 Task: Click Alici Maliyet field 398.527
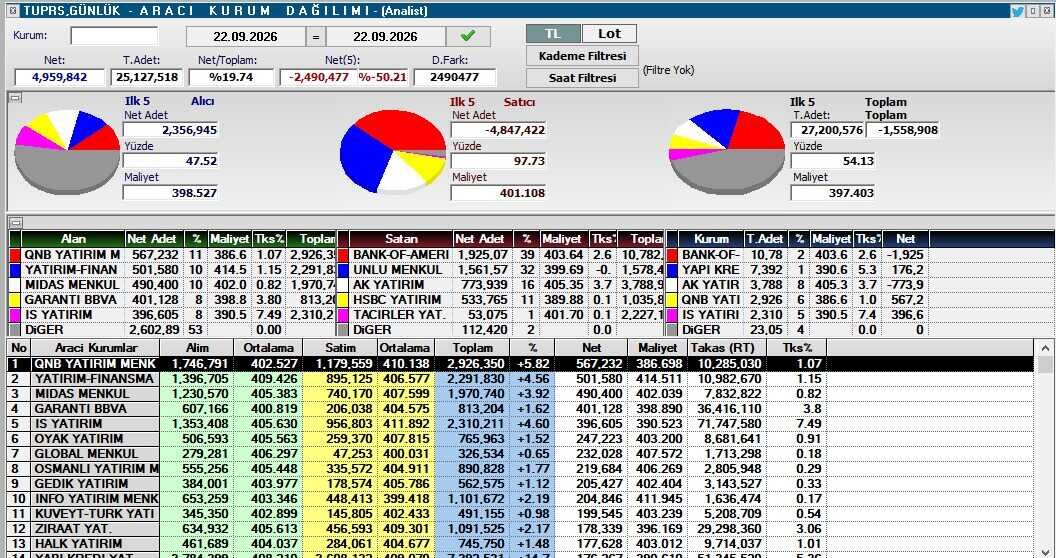171,193
